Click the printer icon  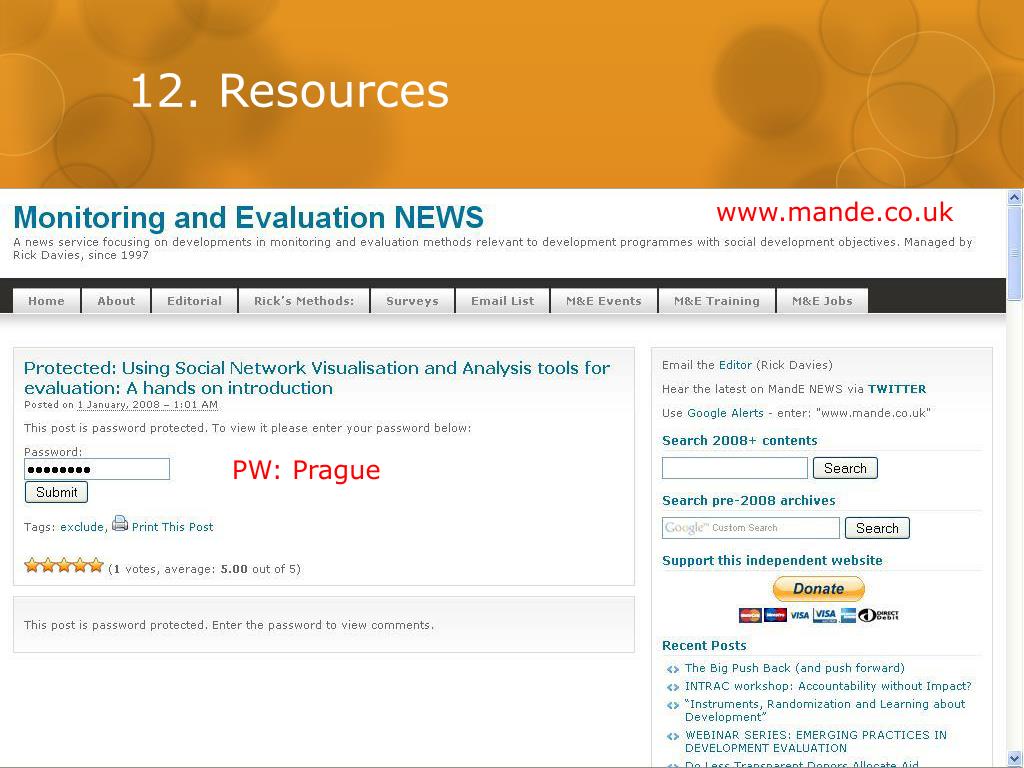[120, 524]
